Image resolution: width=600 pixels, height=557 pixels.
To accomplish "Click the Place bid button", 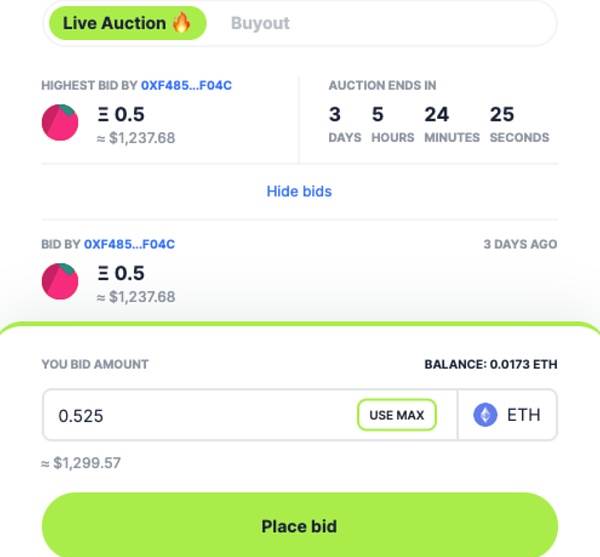I will pyautogui.click(x=300, y=526).
